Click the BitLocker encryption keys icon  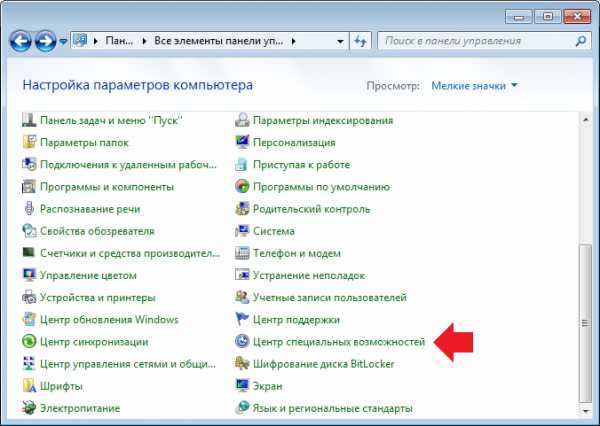pyautogui.click(x=242, y=364)
